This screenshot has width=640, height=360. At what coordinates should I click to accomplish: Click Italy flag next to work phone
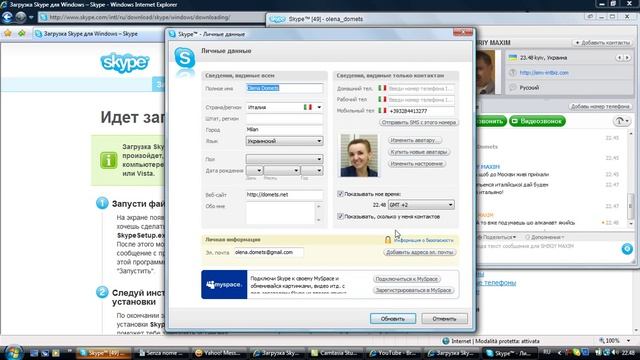coord(382,99)
